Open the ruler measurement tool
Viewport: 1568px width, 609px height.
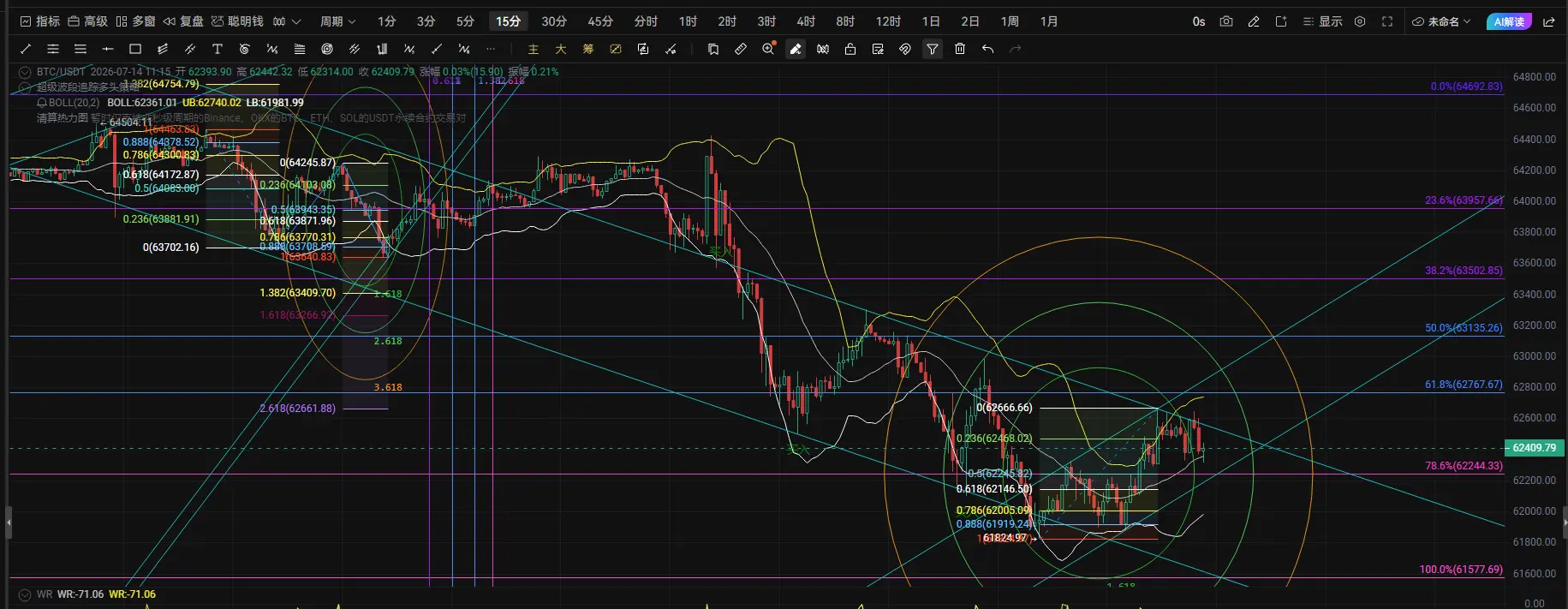(741, 49)
